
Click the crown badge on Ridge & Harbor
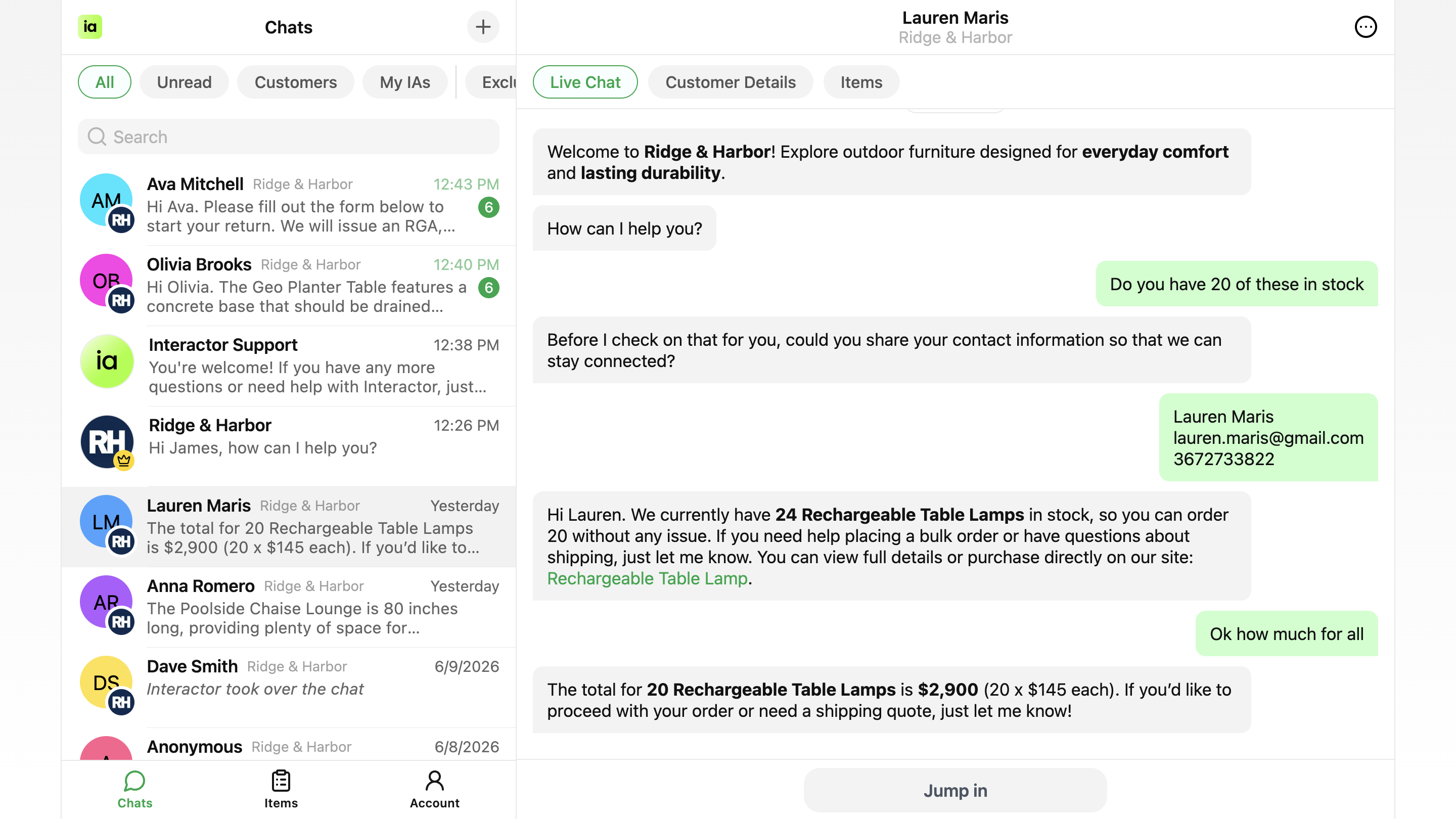pos(123,460)
